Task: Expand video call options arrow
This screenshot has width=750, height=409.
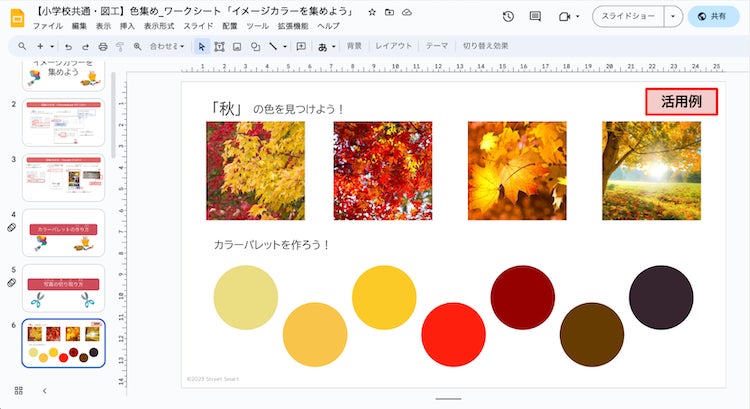Action: (x=577, y=17)
